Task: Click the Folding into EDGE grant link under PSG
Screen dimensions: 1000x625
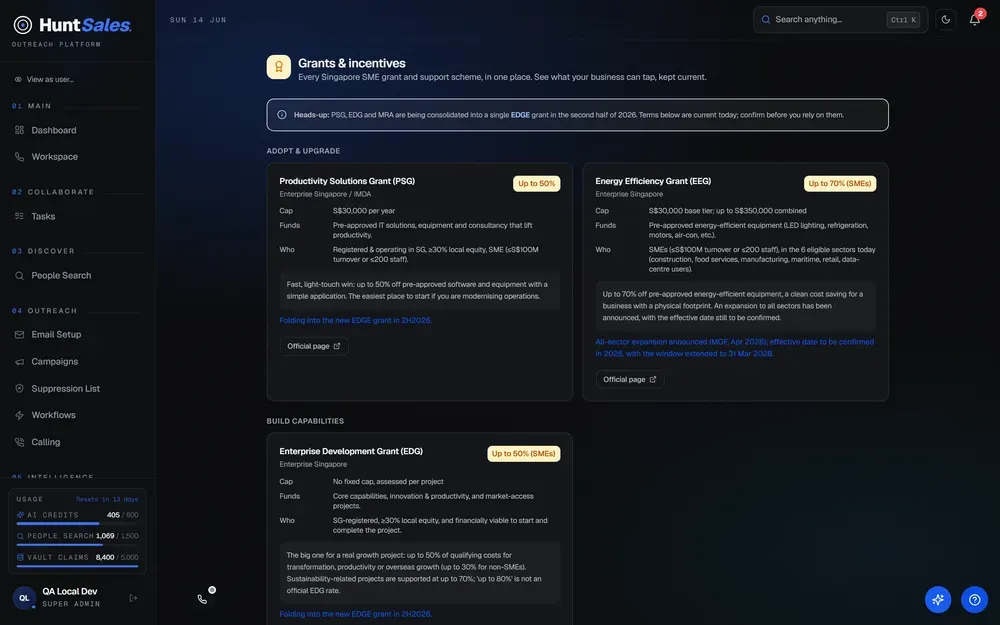Action: point(355,320)
